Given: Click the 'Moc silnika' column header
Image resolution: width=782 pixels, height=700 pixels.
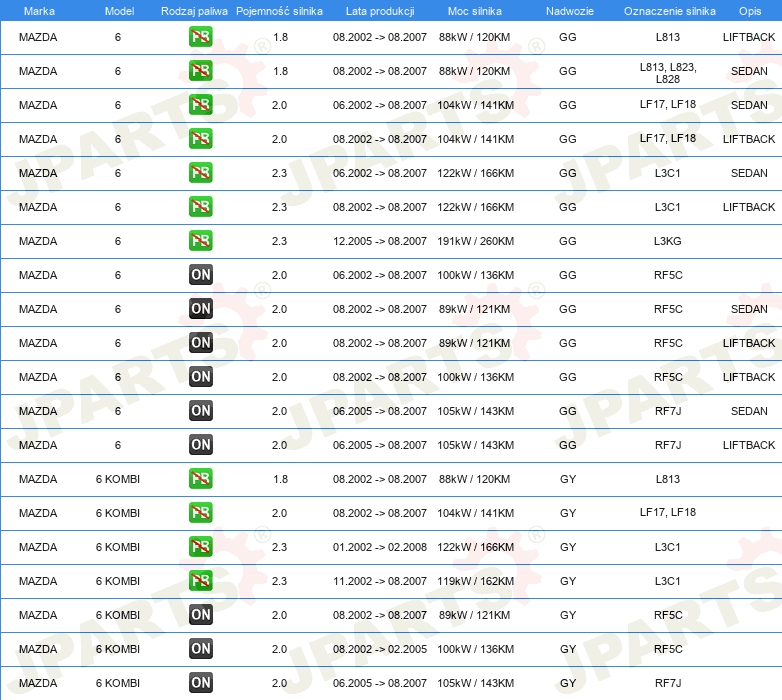Looking at the screenshot, I should point(475,11).
